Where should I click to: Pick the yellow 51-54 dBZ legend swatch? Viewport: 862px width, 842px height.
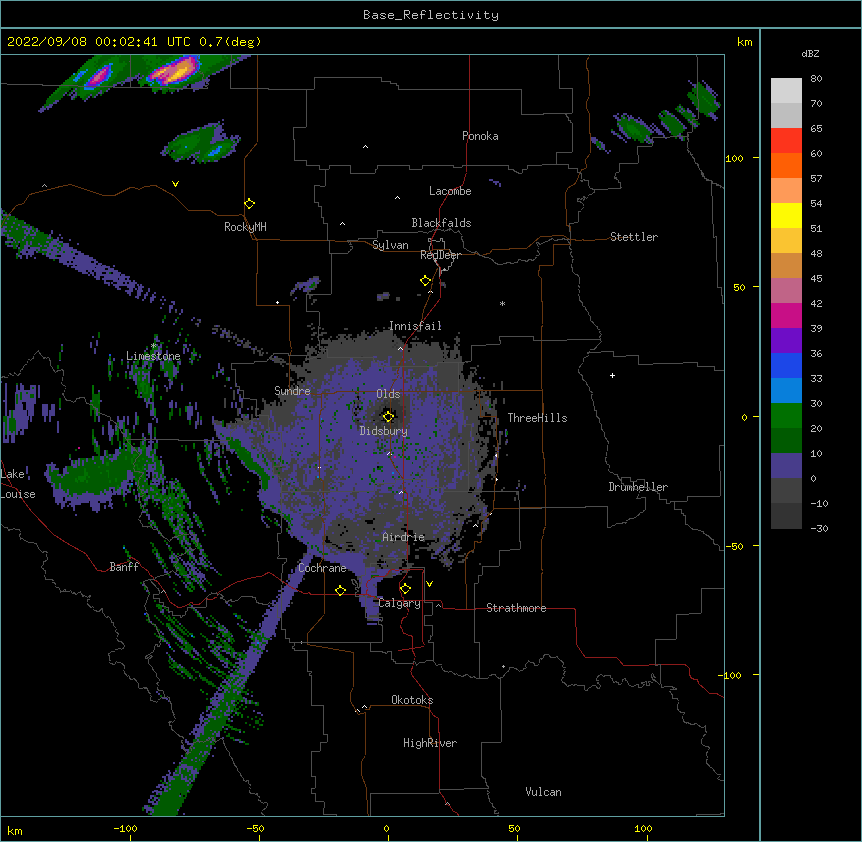coord(786,215)
